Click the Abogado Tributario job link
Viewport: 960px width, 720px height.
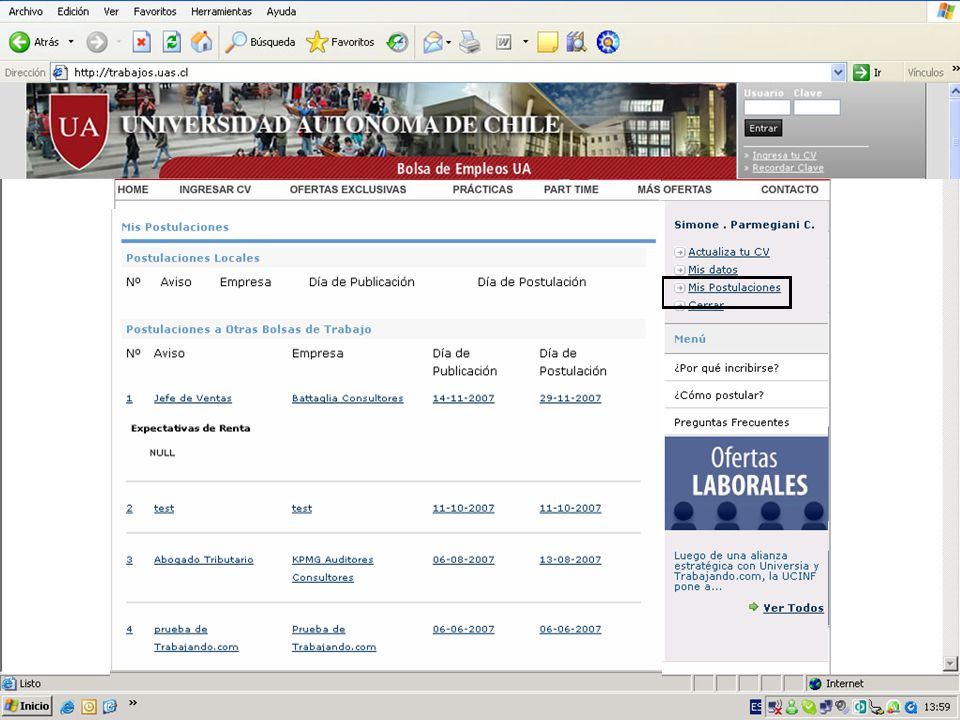203,560
